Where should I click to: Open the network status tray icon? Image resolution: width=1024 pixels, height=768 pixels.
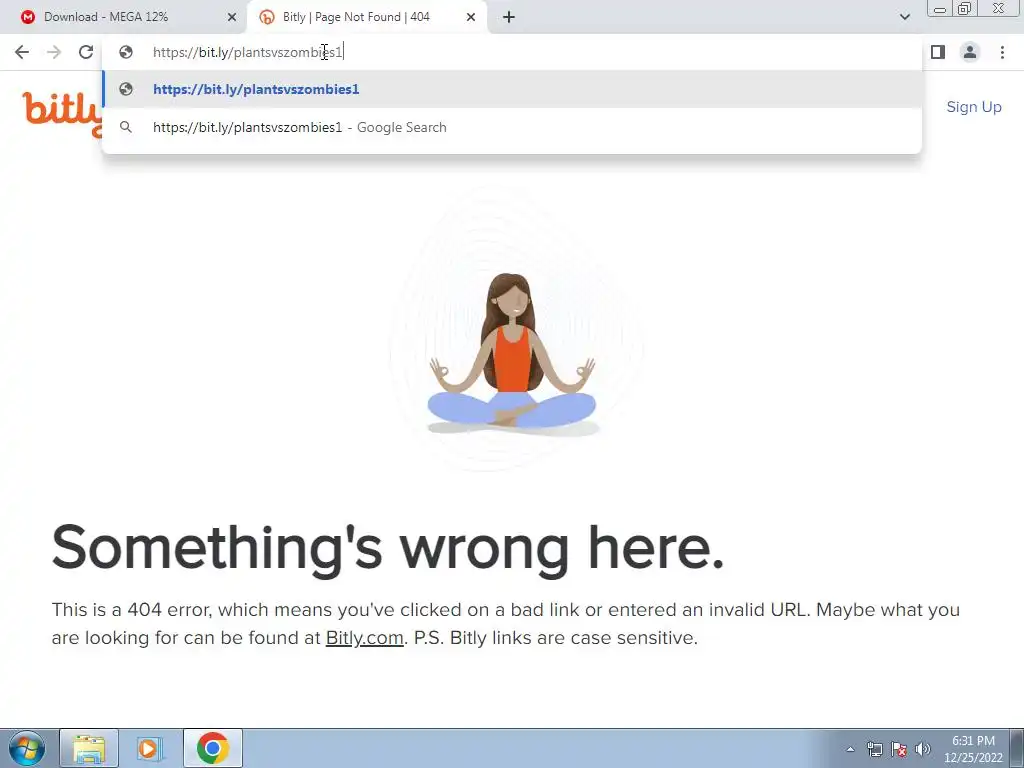[874, 749]
